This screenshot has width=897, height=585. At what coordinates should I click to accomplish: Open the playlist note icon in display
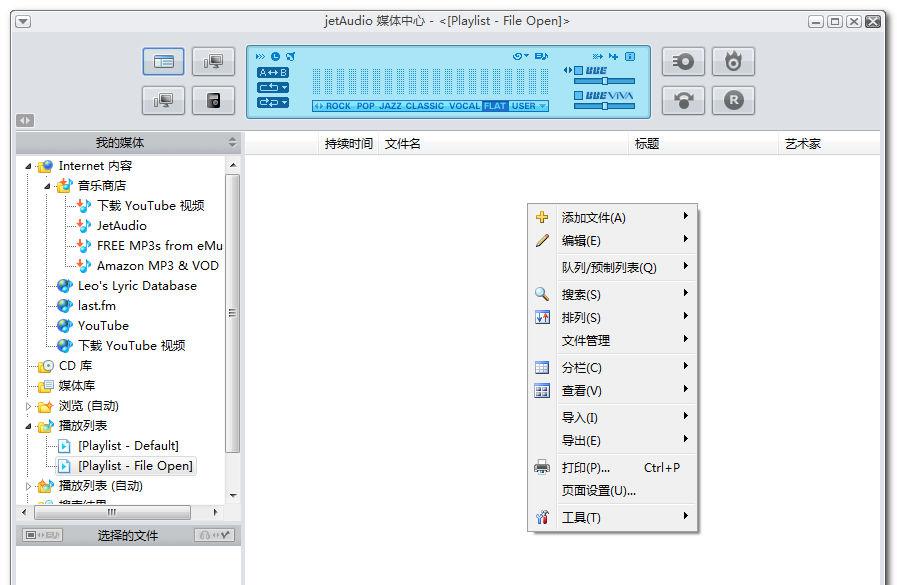pos(541,56)
